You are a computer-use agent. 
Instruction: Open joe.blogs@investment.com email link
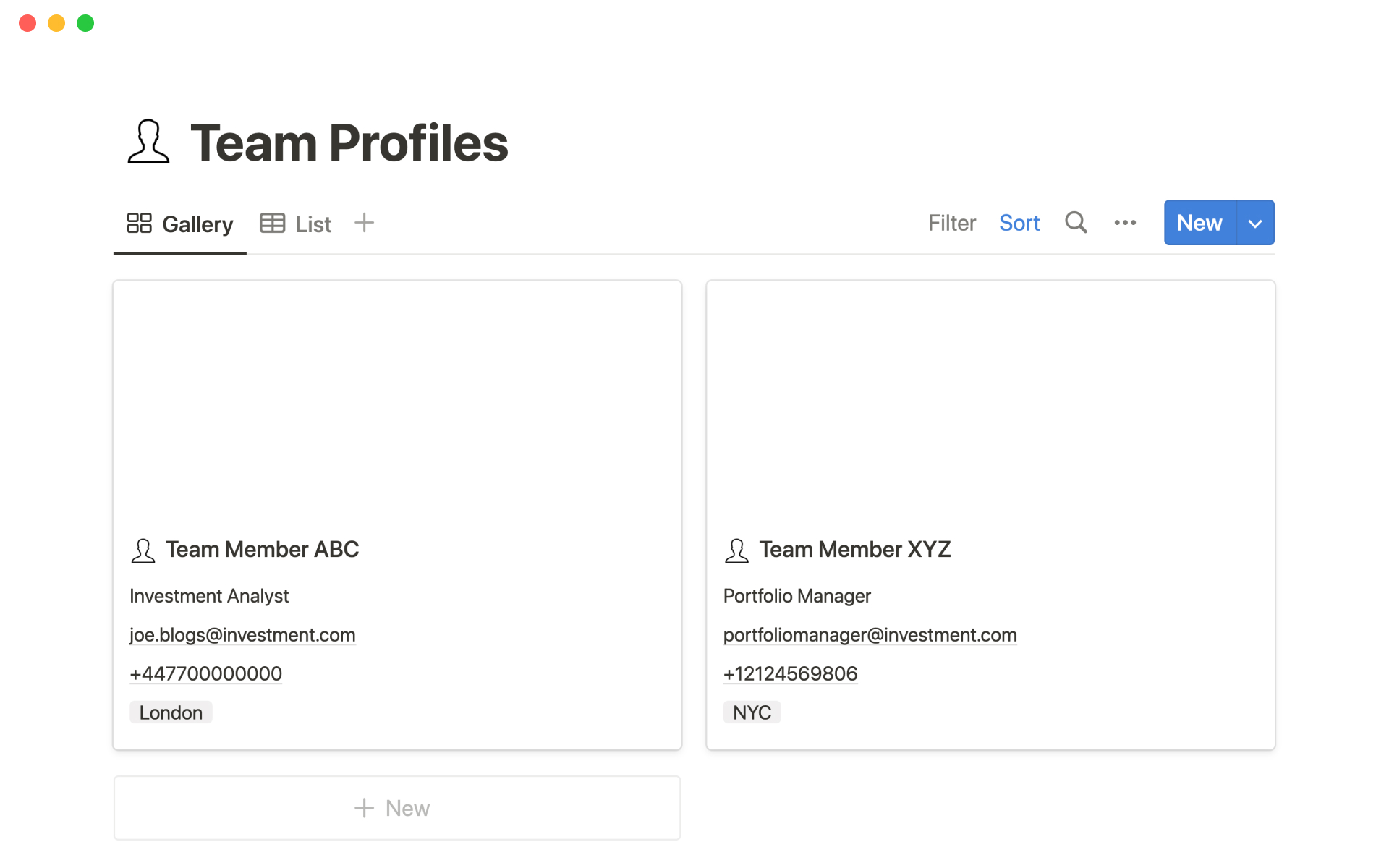(242, 635)
